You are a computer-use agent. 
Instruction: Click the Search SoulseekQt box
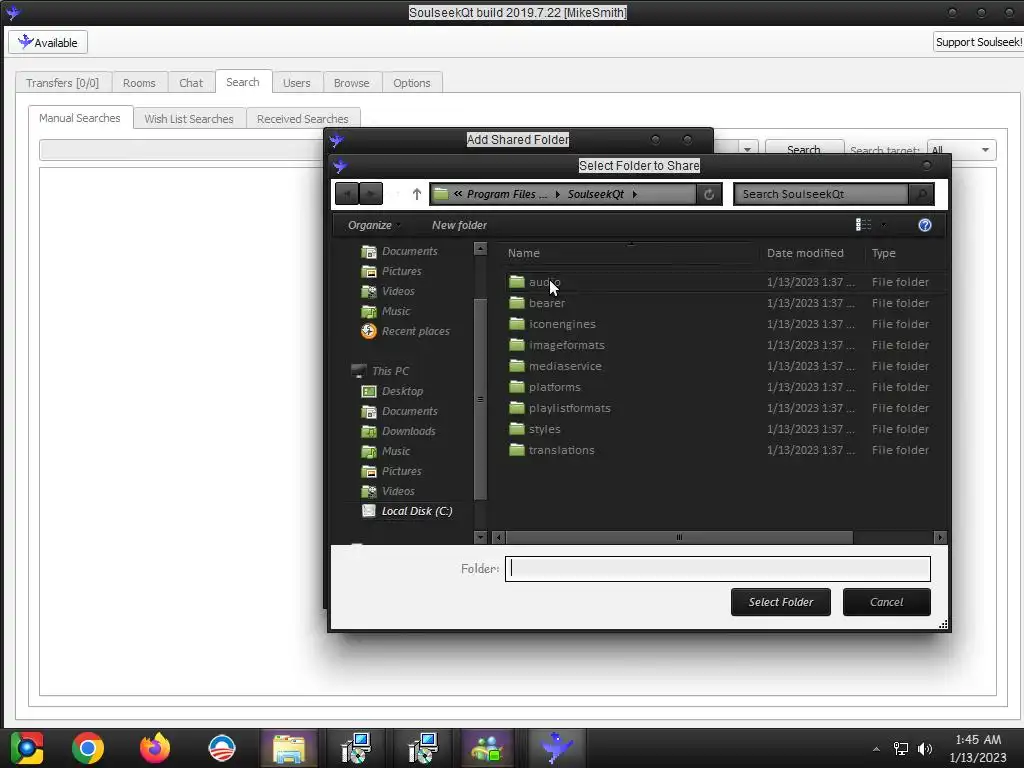click(821, 194)
